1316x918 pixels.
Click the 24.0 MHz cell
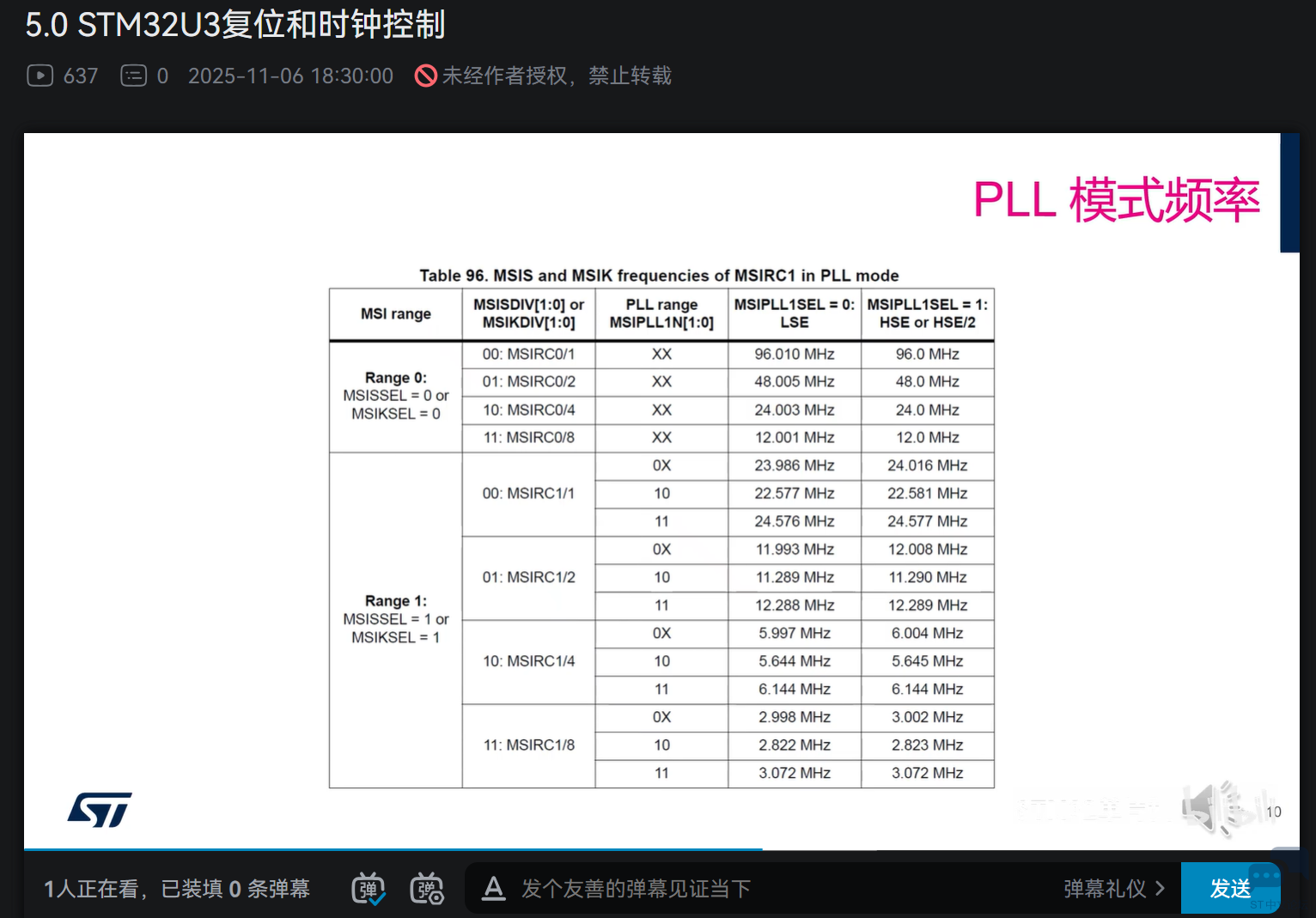point(928,410)
